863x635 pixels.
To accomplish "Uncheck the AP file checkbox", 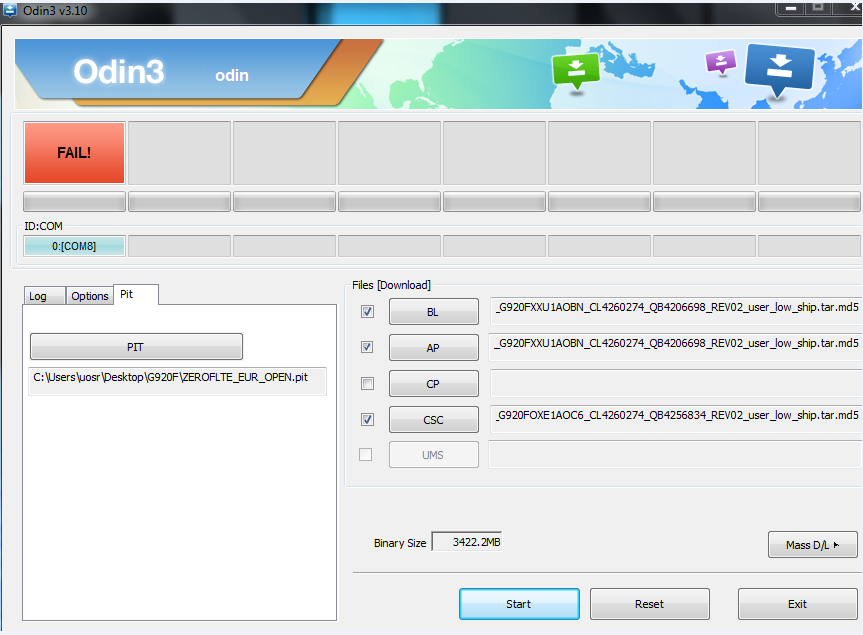I will tap(367, 347).
